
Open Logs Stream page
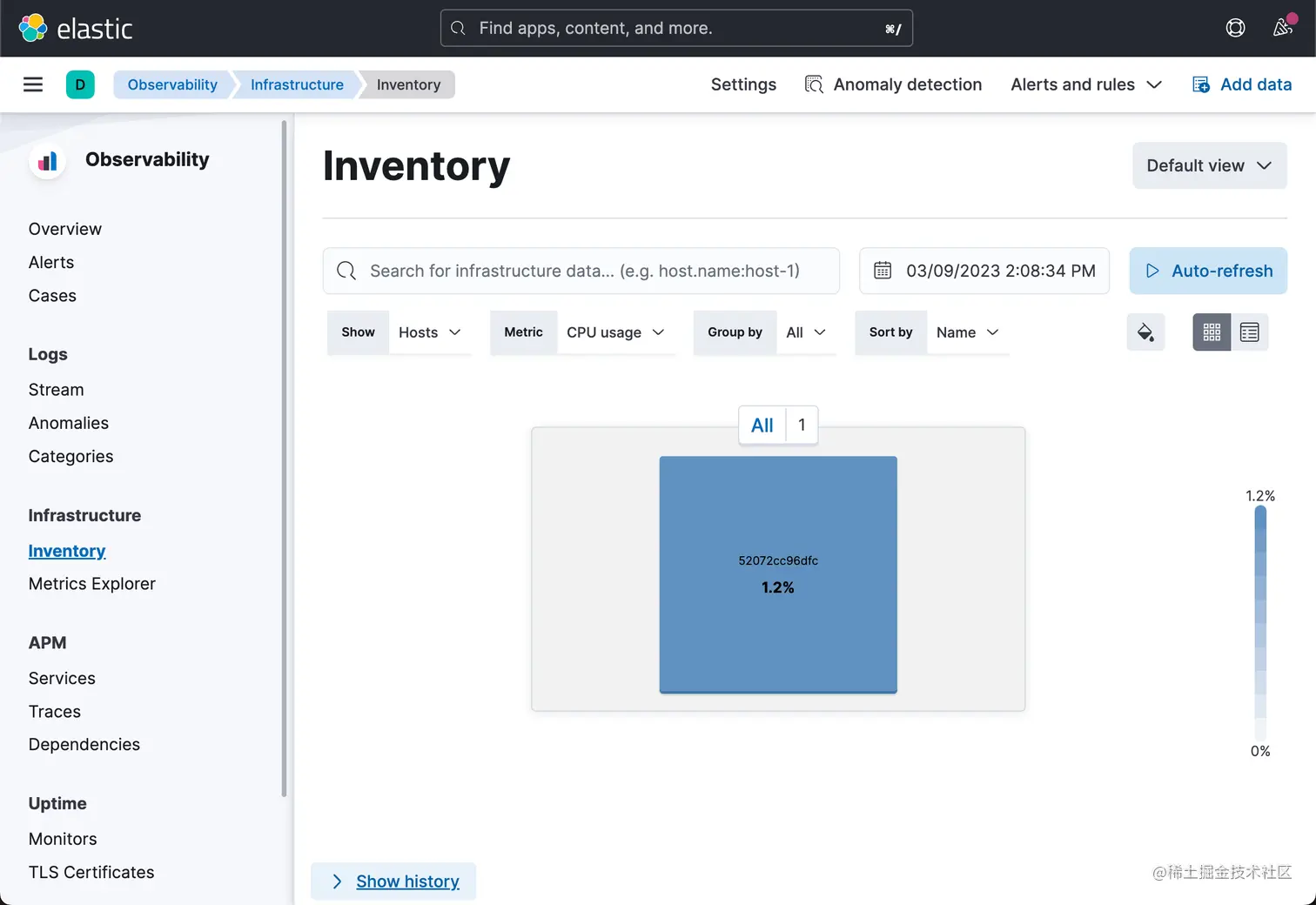pyautogui.click(x=56, y=390)
